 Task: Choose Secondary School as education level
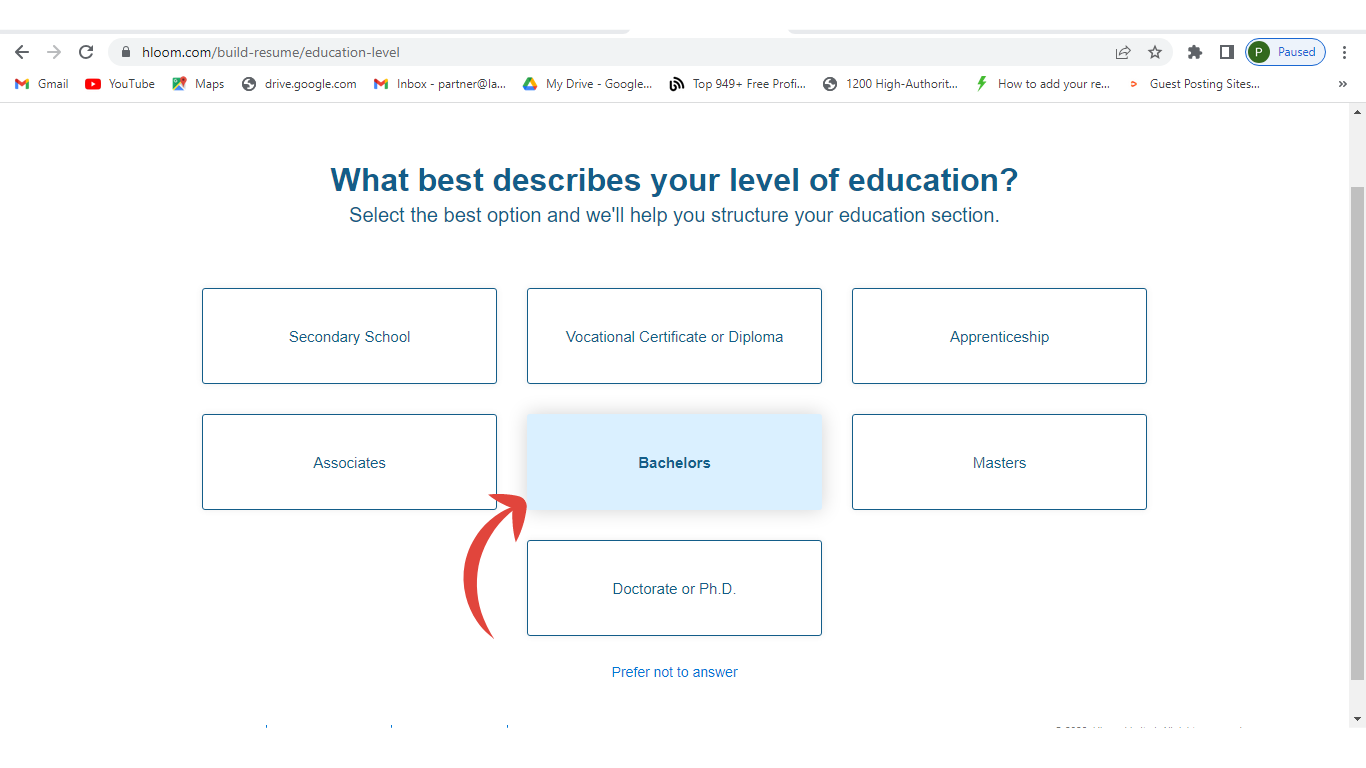(x=349, y=336)
